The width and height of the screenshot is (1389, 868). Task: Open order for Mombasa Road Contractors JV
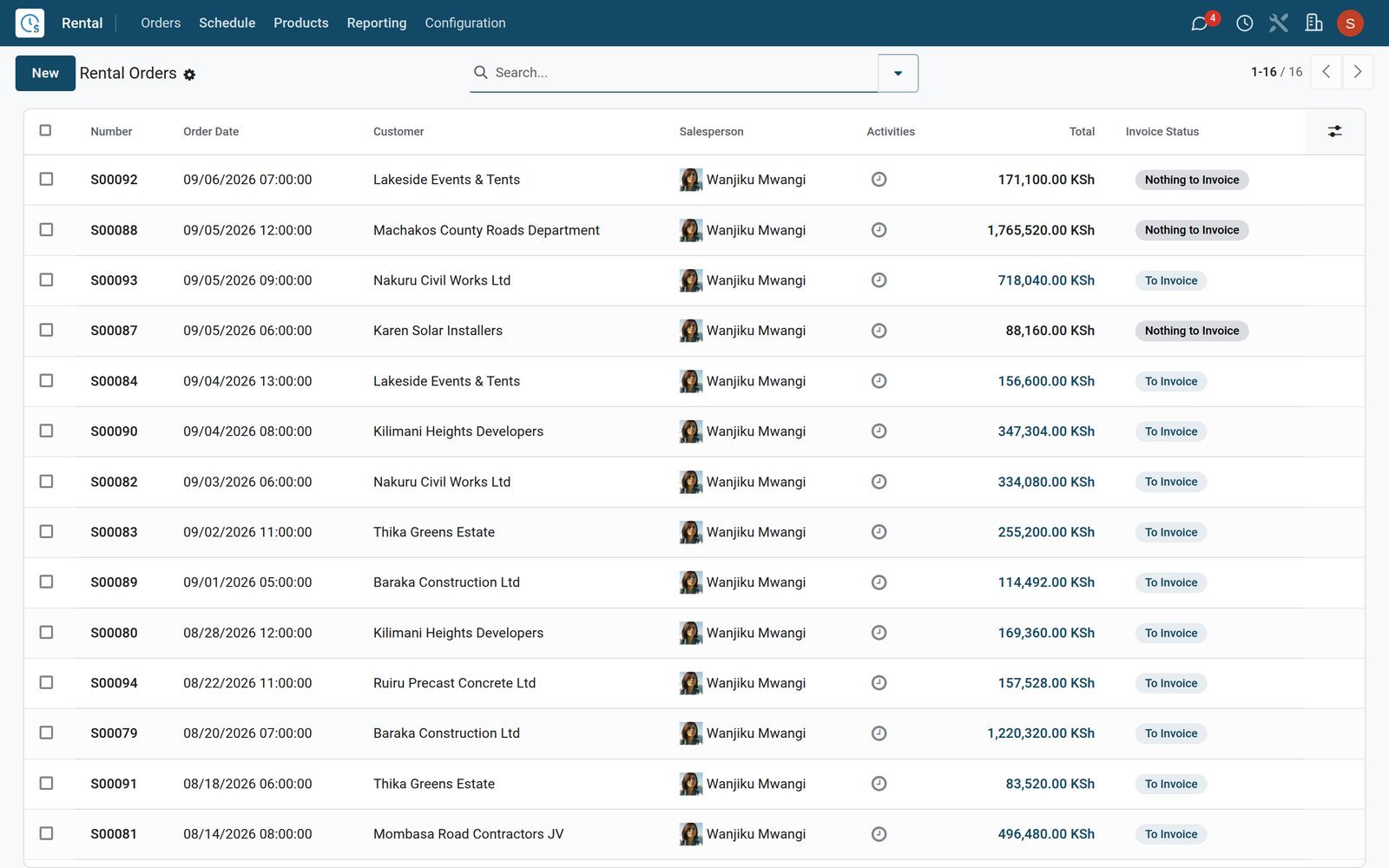(x=468, y=834)
